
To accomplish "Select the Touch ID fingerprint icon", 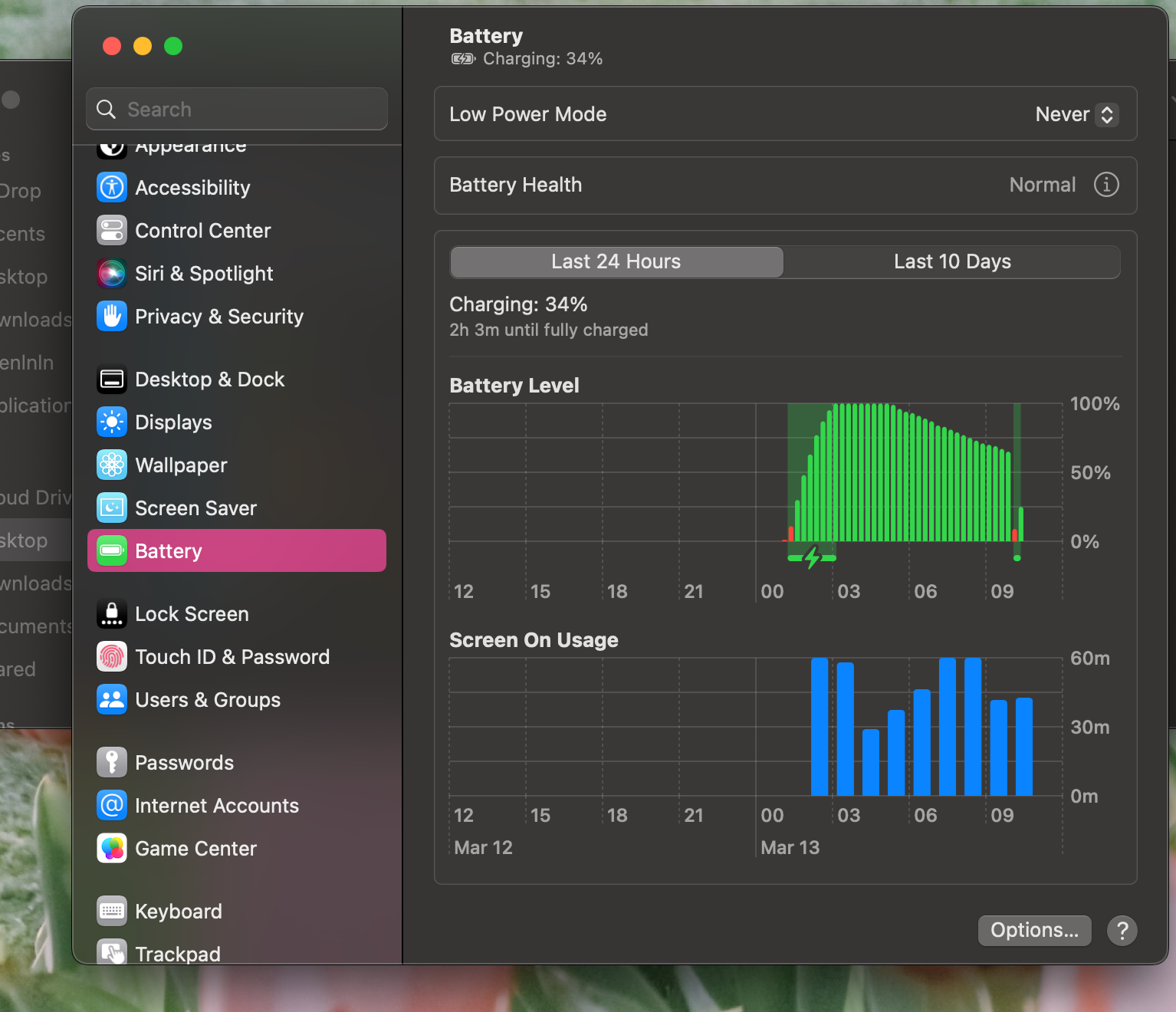I will pyautogui.click(x=112, y=656).
